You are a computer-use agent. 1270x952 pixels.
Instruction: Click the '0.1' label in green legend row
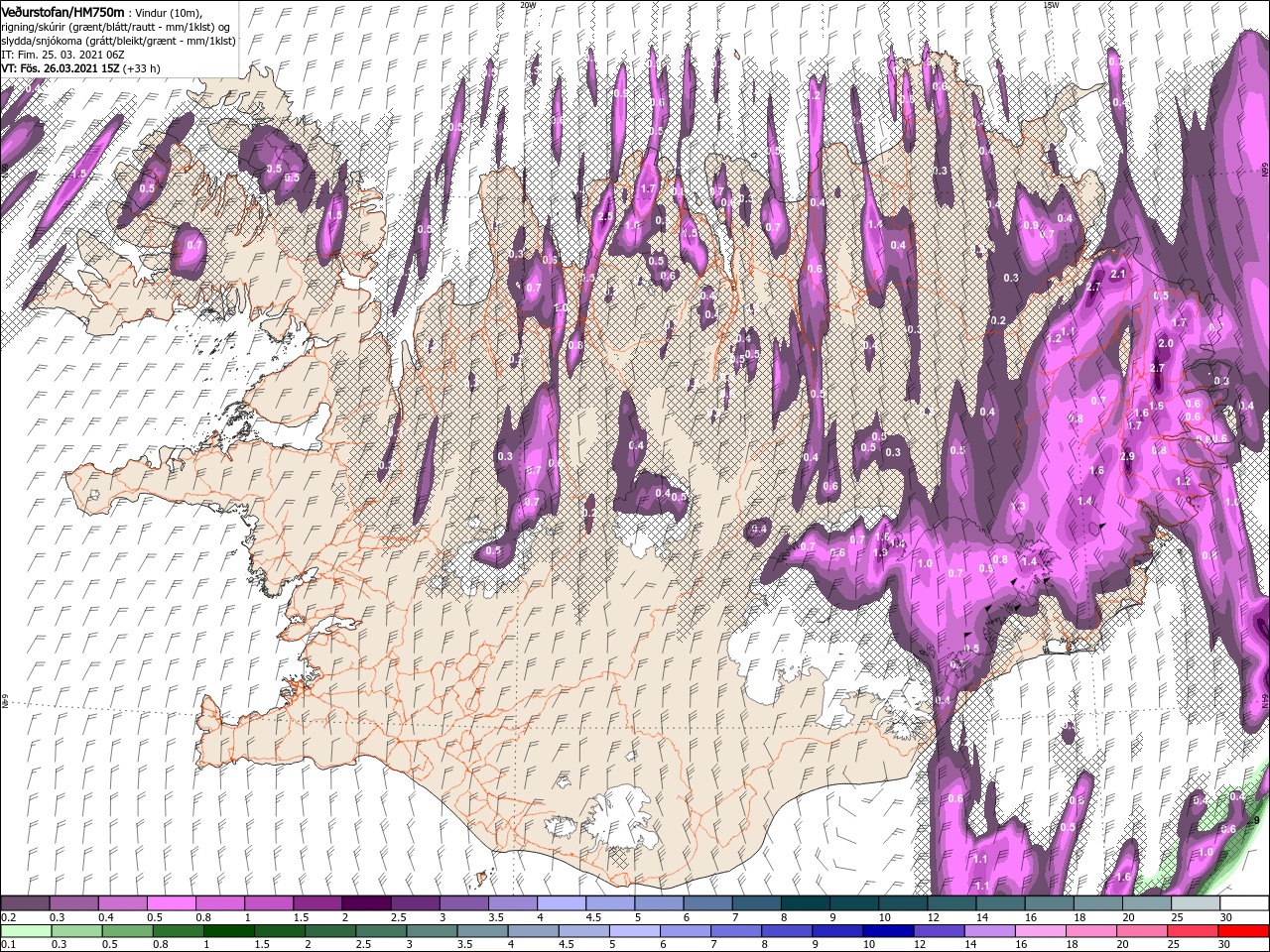tap(9, 944)
